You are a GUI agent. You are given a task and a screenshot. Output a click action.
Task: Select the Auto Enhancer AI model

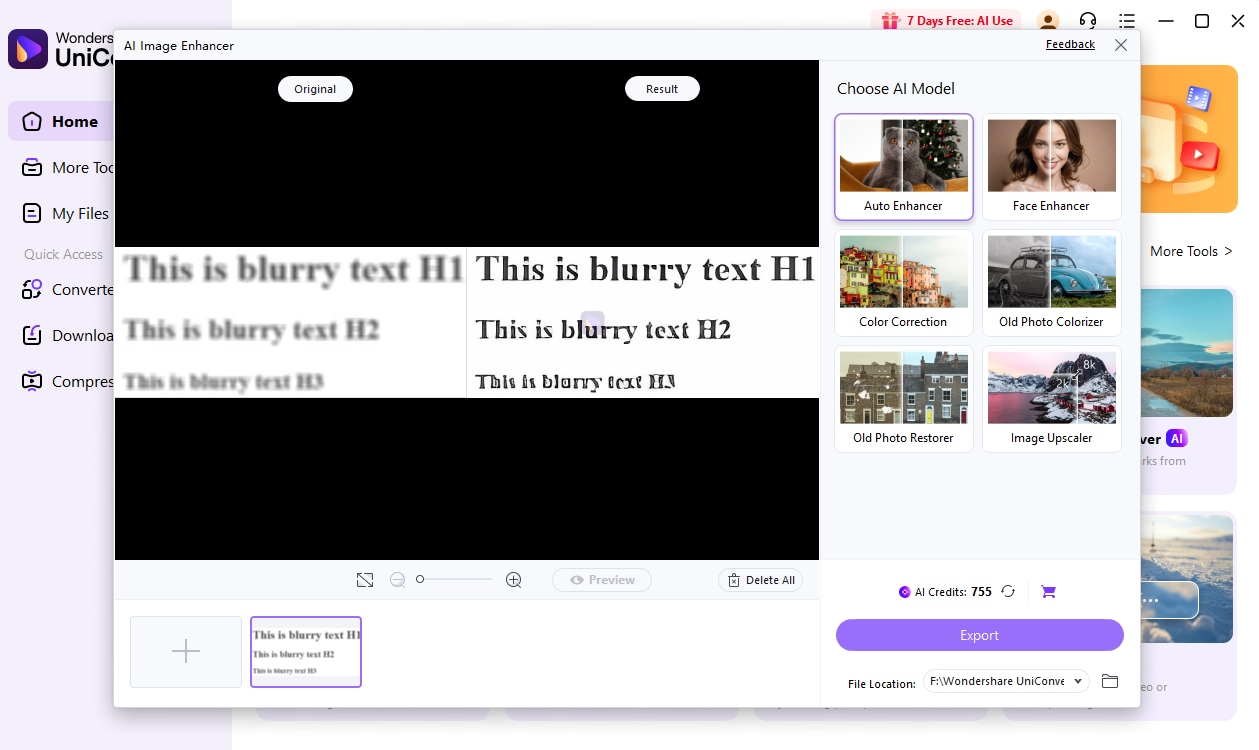(904, 167)
